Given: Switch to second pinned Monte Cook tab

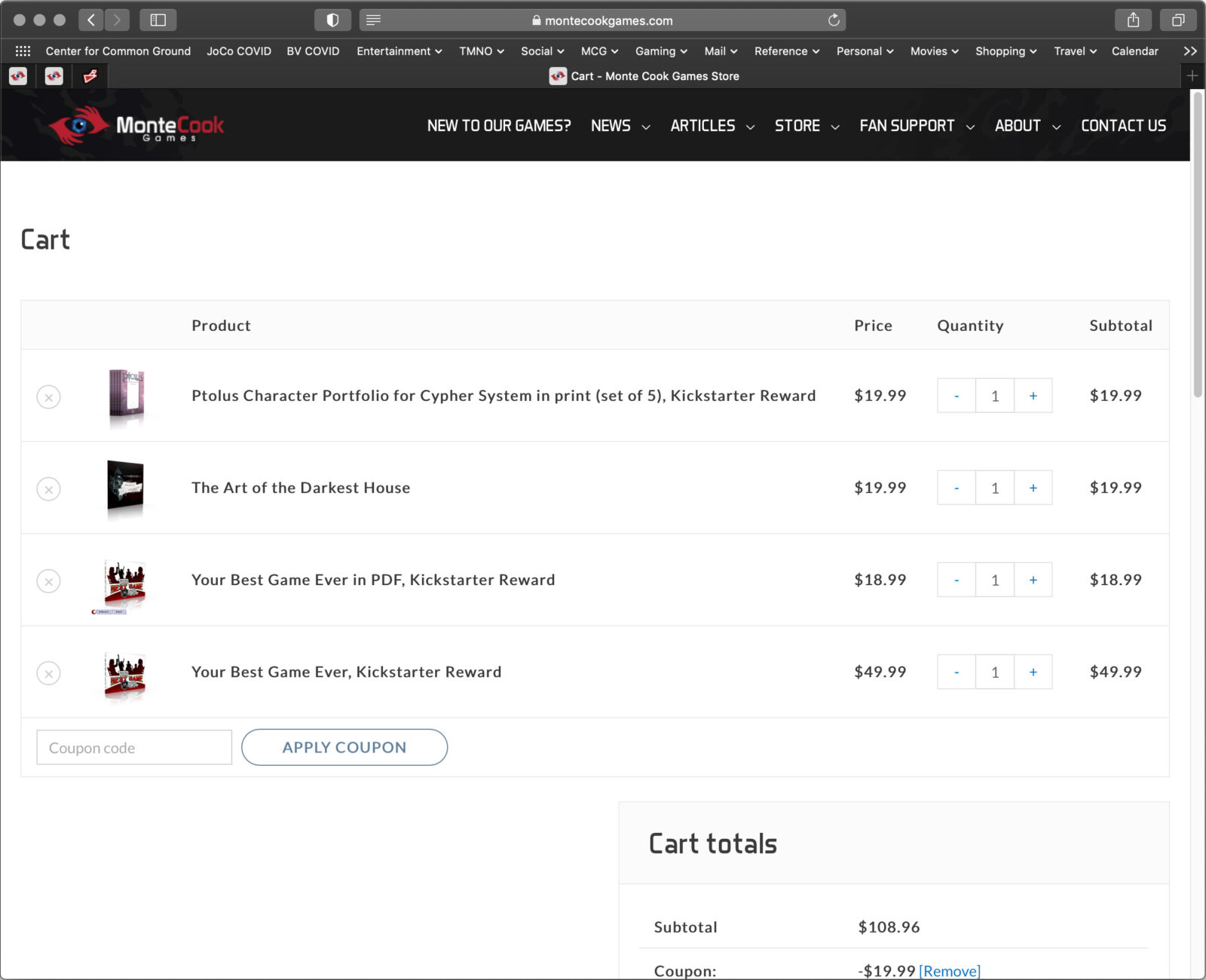Looking at the screenshot, I should click(54, 75).
